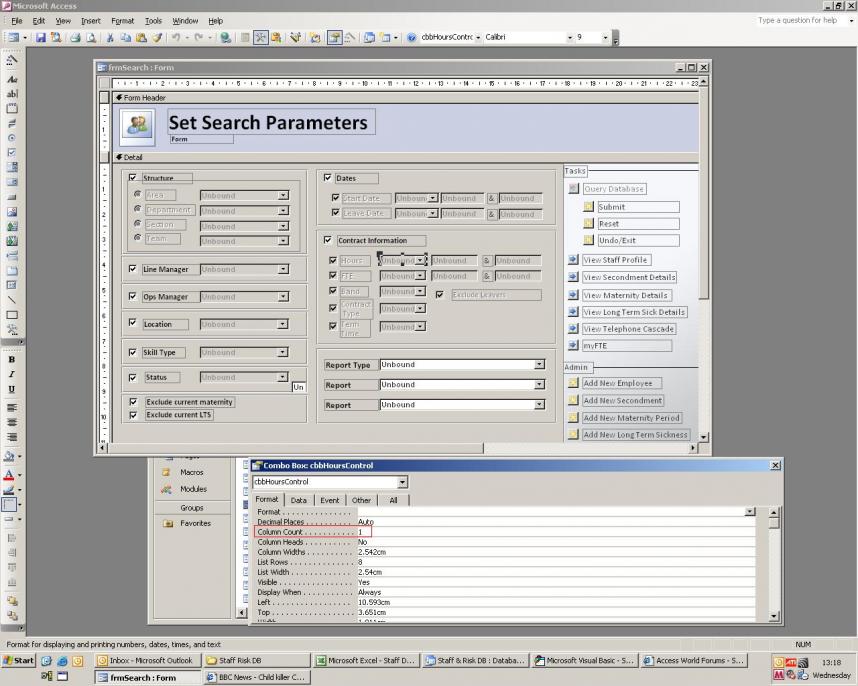Select the Label tool in the toolbox
This screenshot has width=858, height=686.
coord(13,77)
